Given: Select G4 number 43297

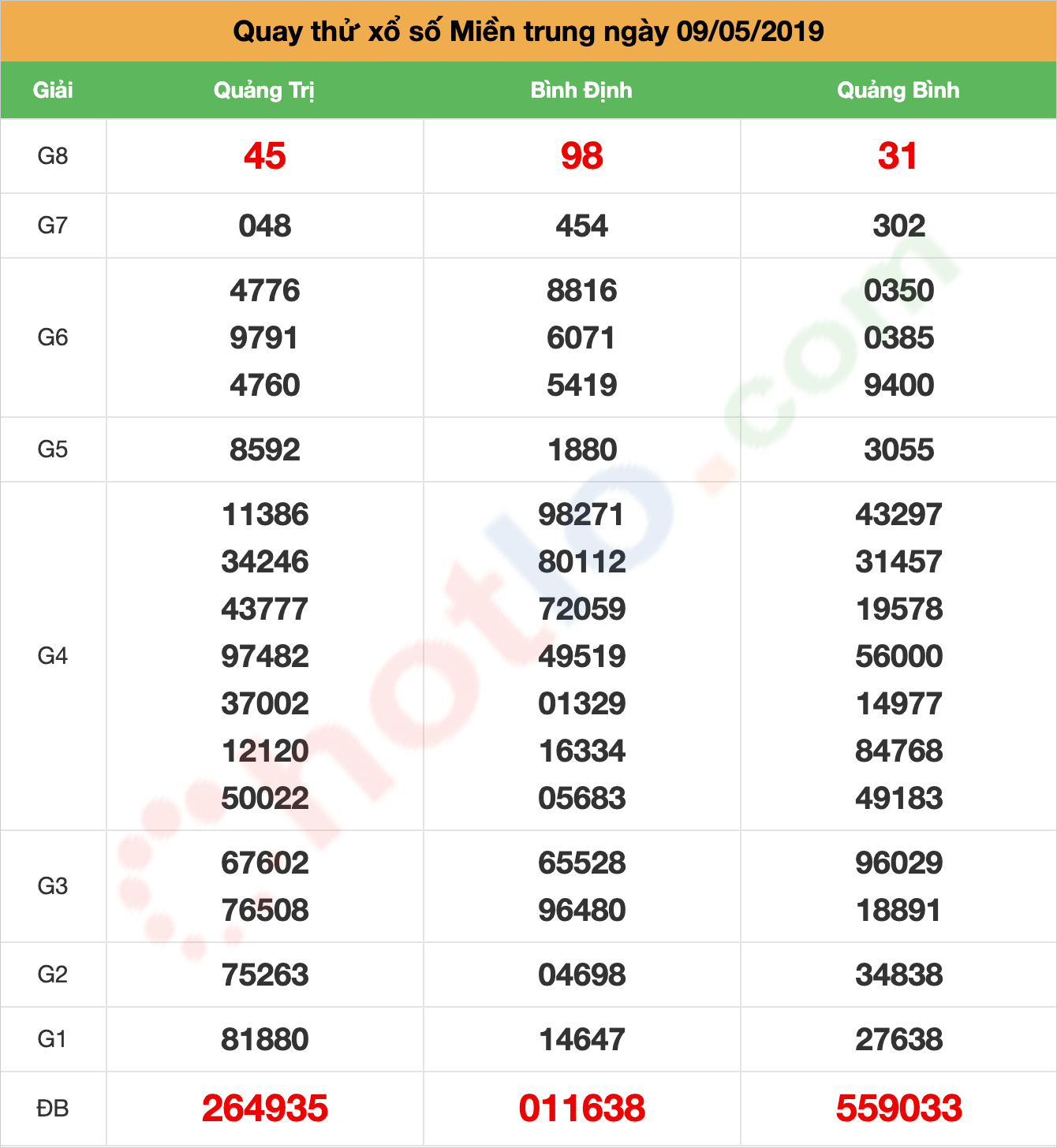Looking at the screenshot, I should tap(899, 515).
